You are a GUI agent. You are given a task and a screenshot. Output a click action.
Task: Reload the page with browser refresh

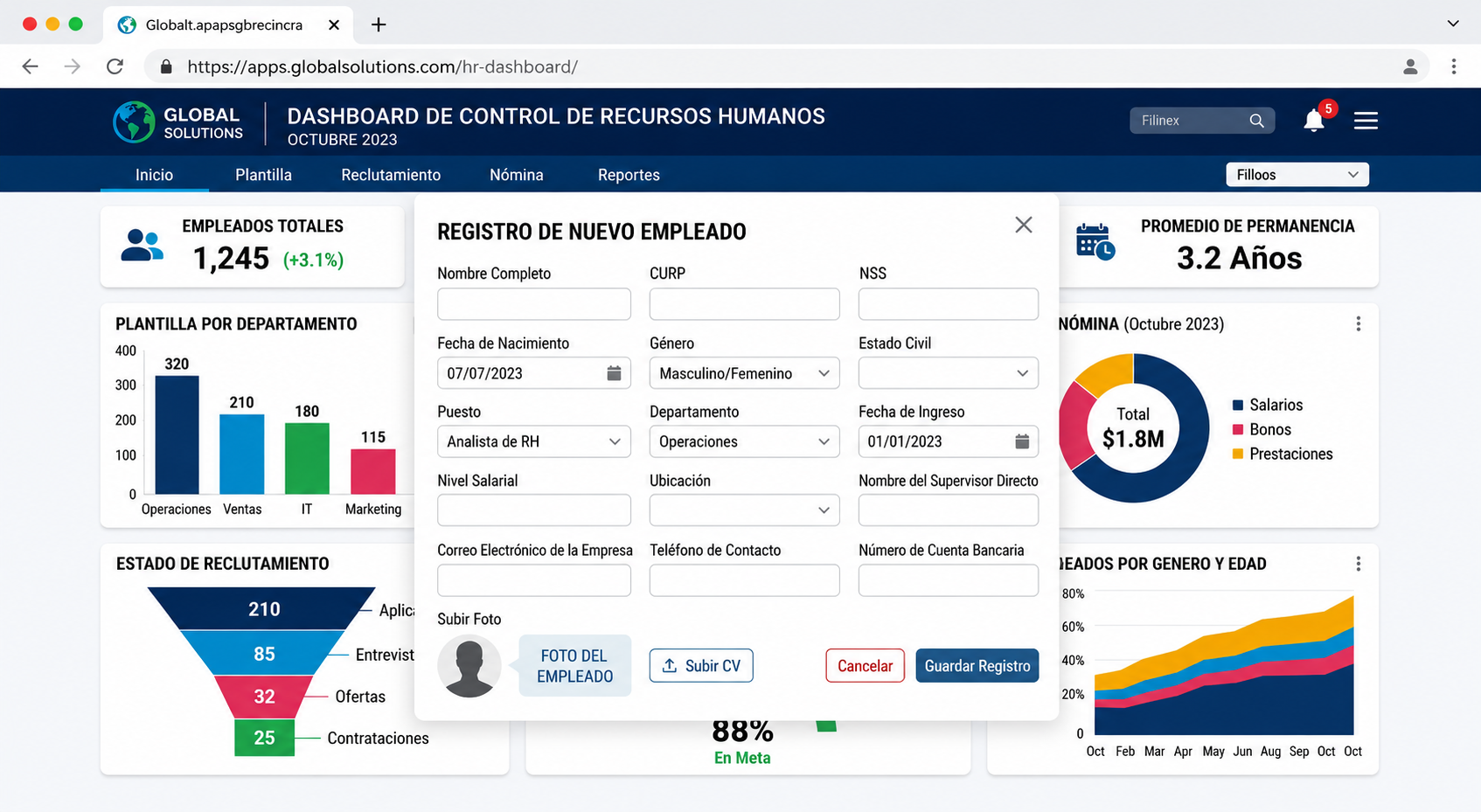coord(115,66)
